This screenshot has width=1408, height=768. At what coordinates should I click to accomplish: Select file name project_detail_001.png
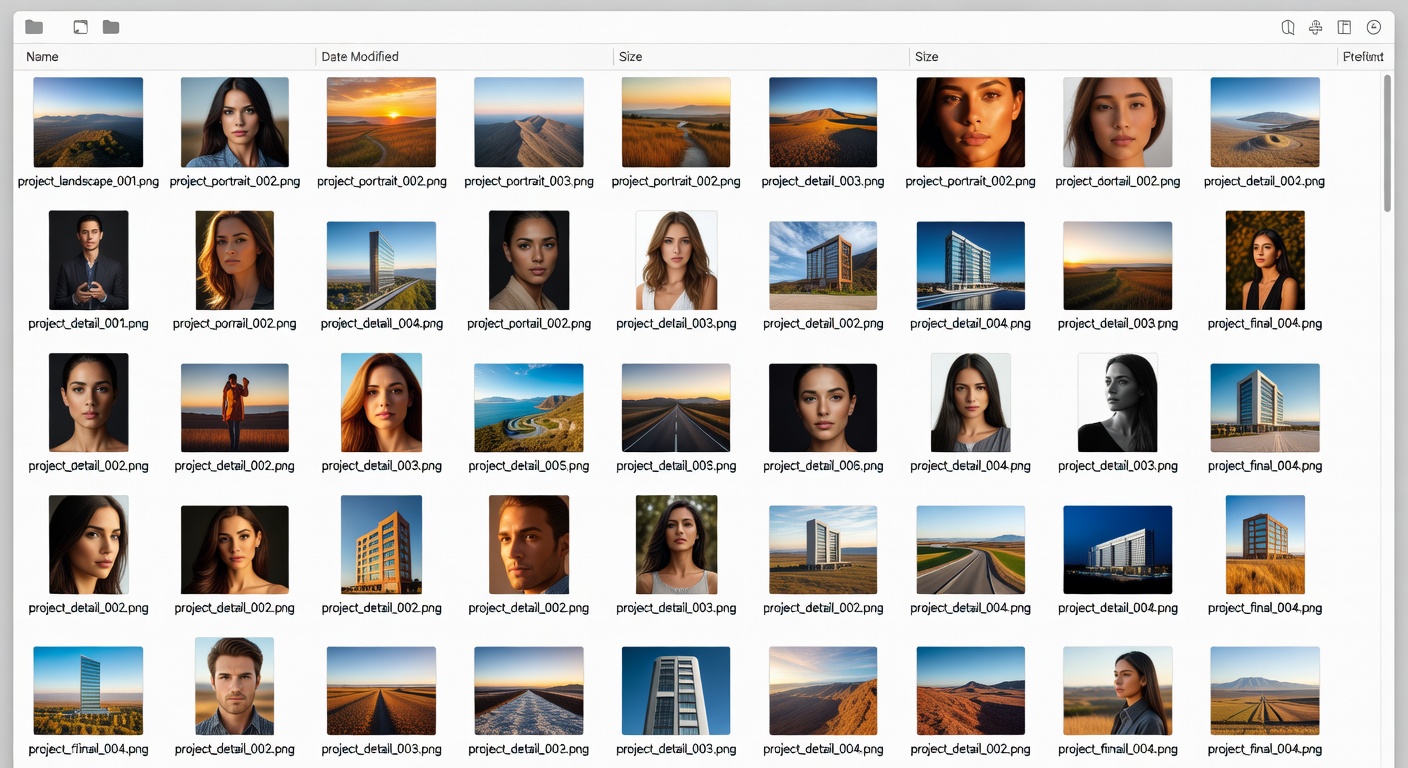click(88, 324)
